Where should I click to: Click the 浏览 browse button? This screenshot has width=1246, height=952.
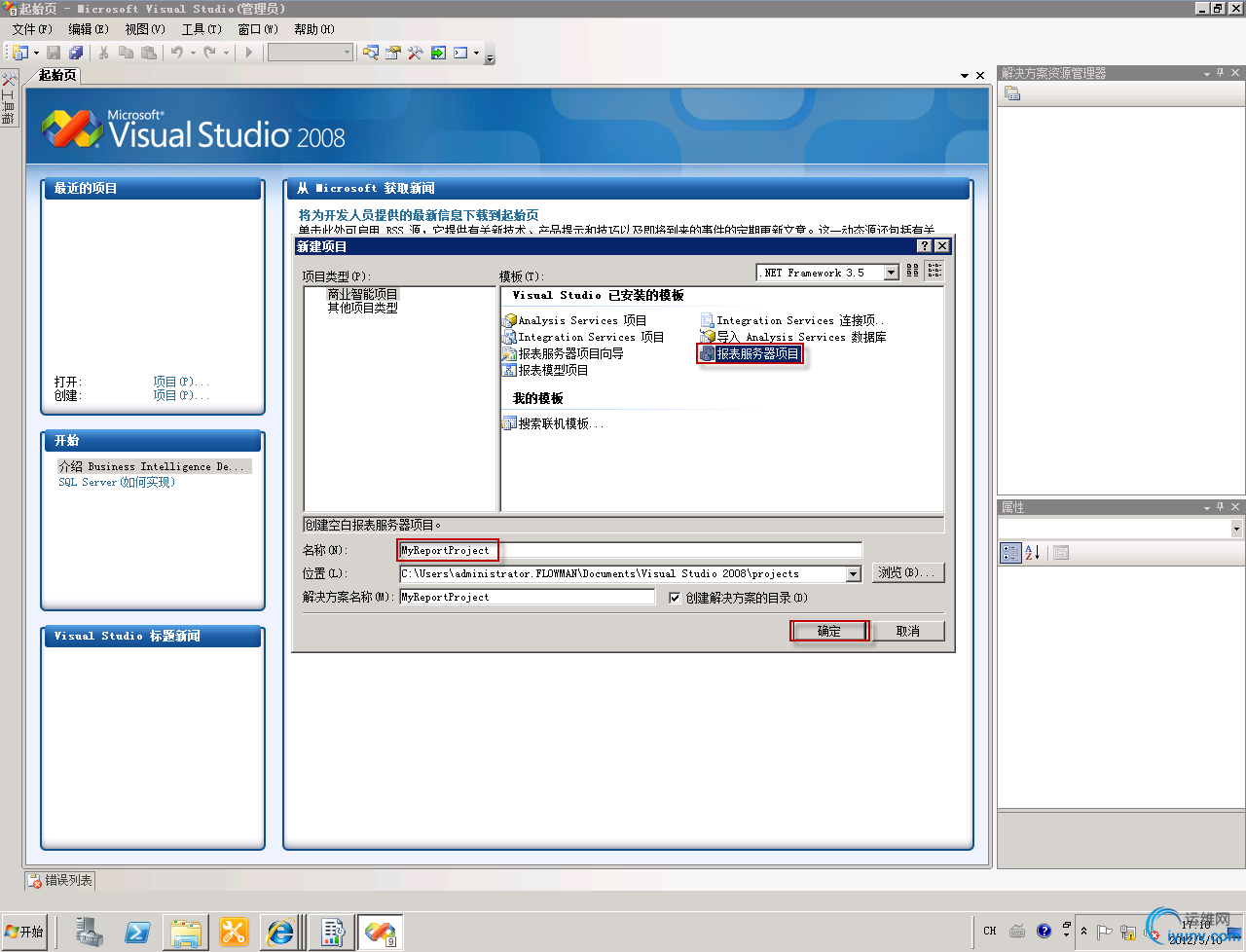(x=907, y=573)
